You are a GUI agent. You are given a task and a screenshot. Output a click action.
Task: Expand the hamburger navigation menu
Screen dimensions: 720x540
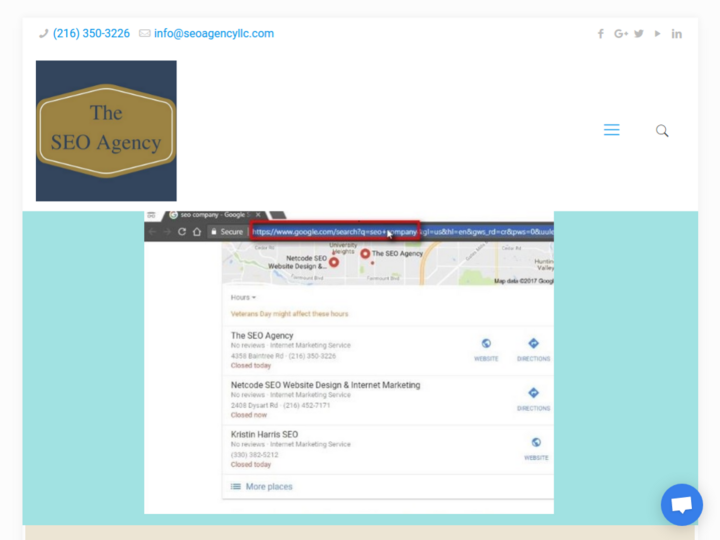pos(611,130)
